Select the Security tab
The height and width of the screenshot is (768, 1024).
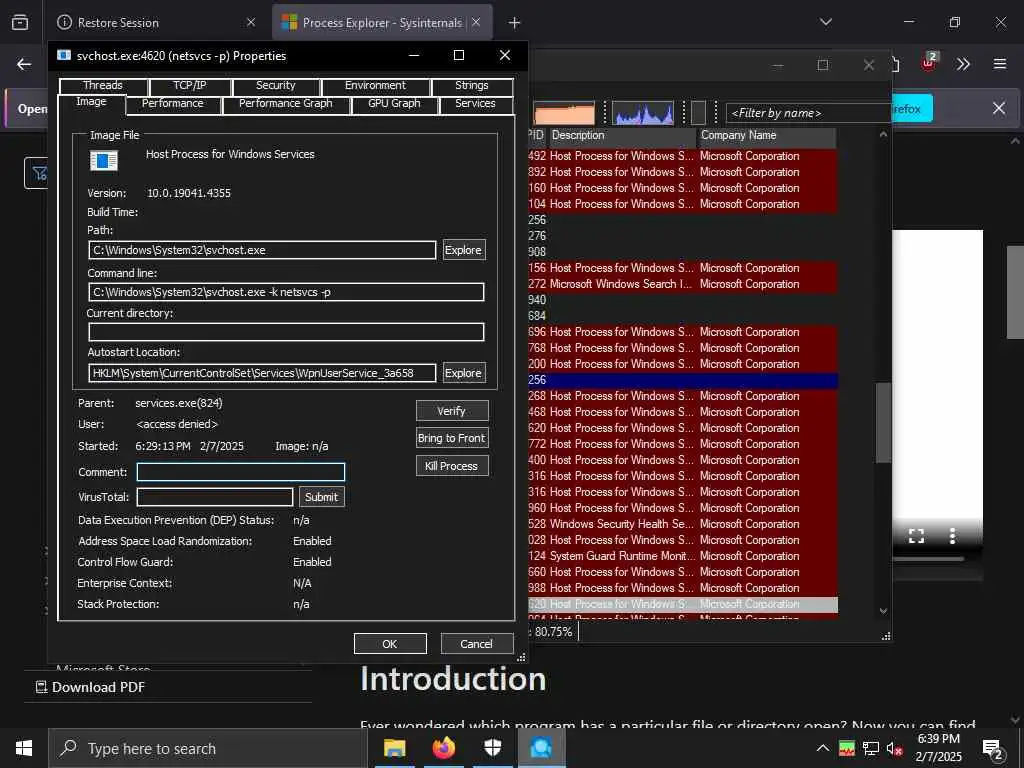click(276, 86)
